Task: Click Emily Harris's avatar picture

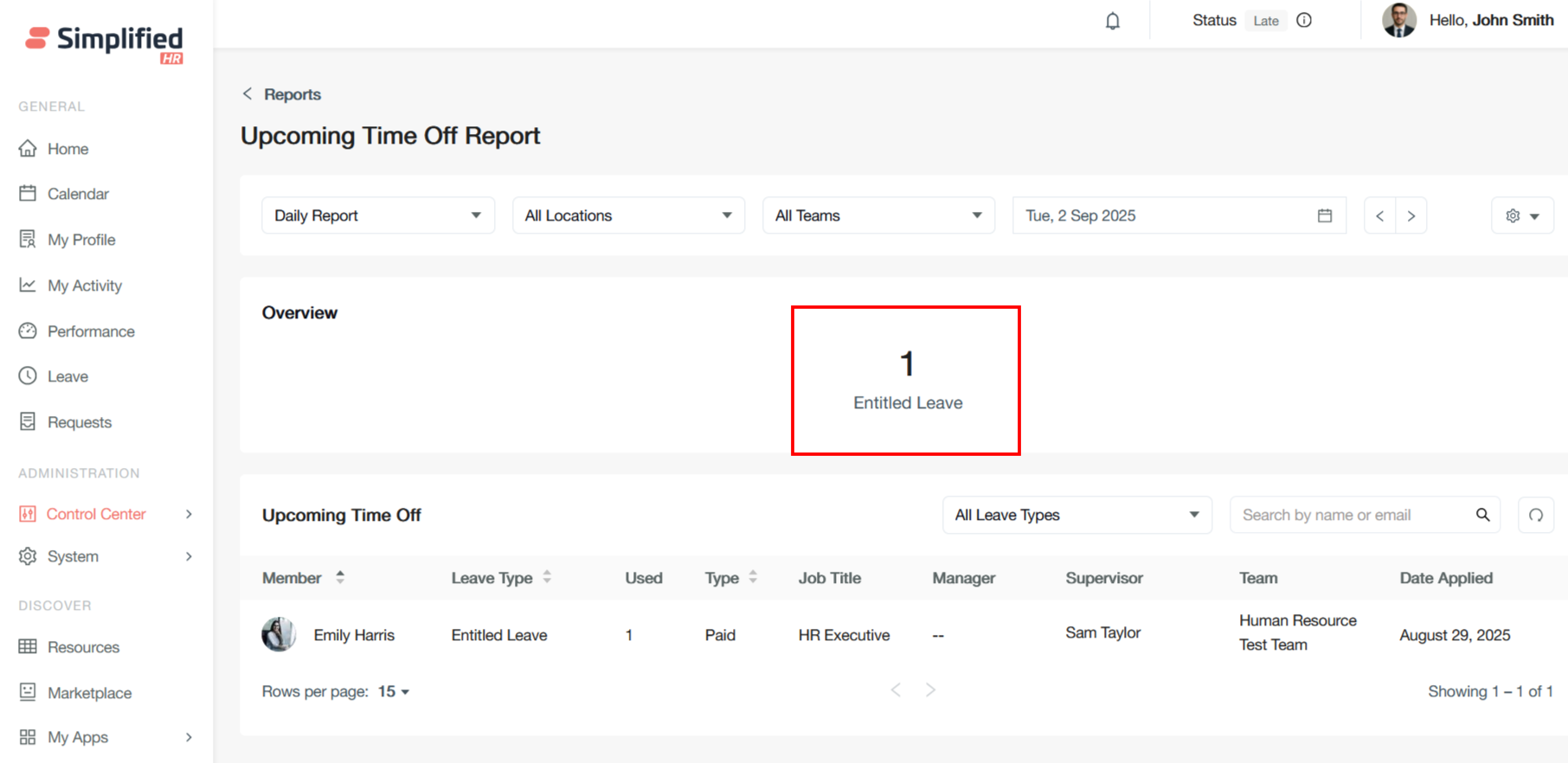Action: pos(279,634)
